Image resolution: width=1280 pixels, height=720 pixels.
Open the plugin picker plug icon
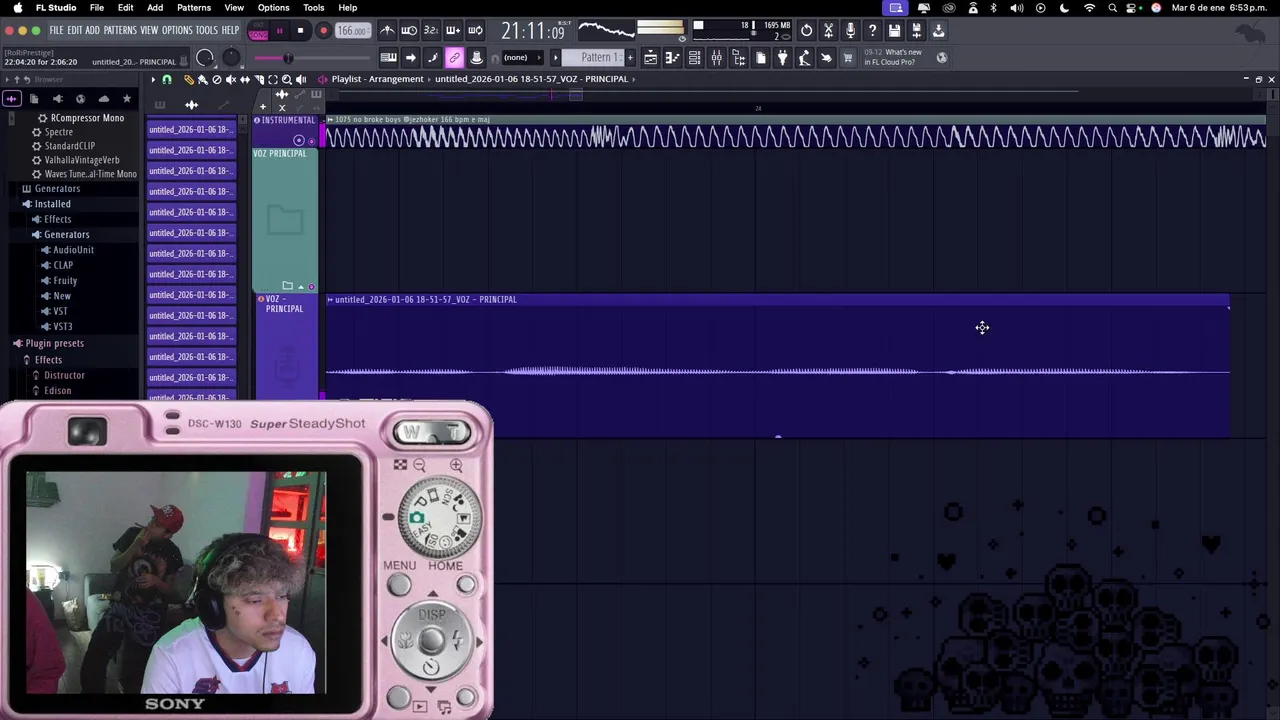[x=782, y=57]
